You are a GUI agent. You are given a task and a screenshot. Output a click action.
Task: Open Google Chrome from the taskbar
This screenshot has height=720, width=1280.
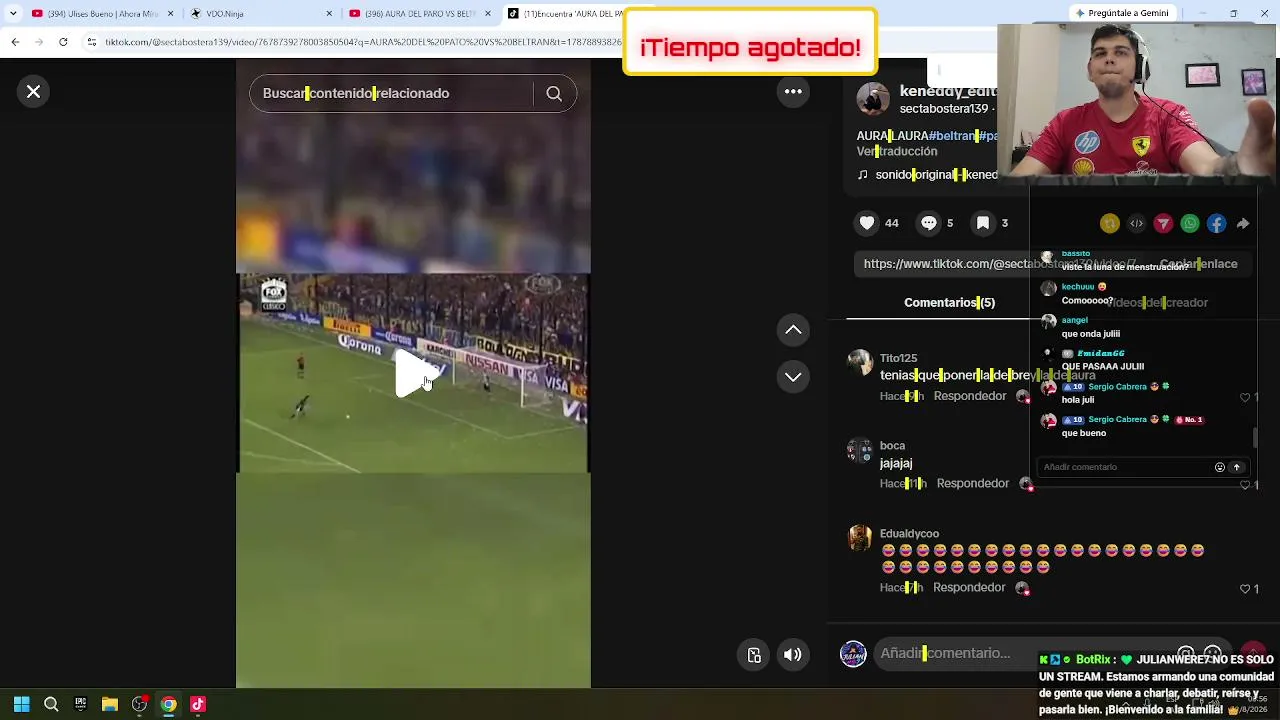tap(169, 704)
